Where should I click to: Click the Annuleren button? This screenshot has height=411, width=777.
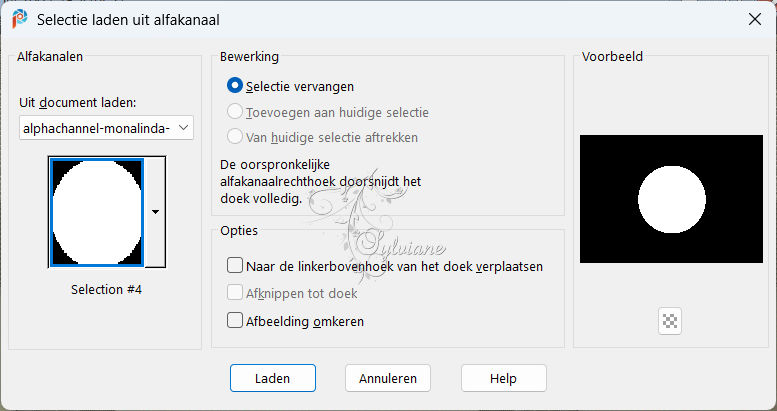(388, 378)
